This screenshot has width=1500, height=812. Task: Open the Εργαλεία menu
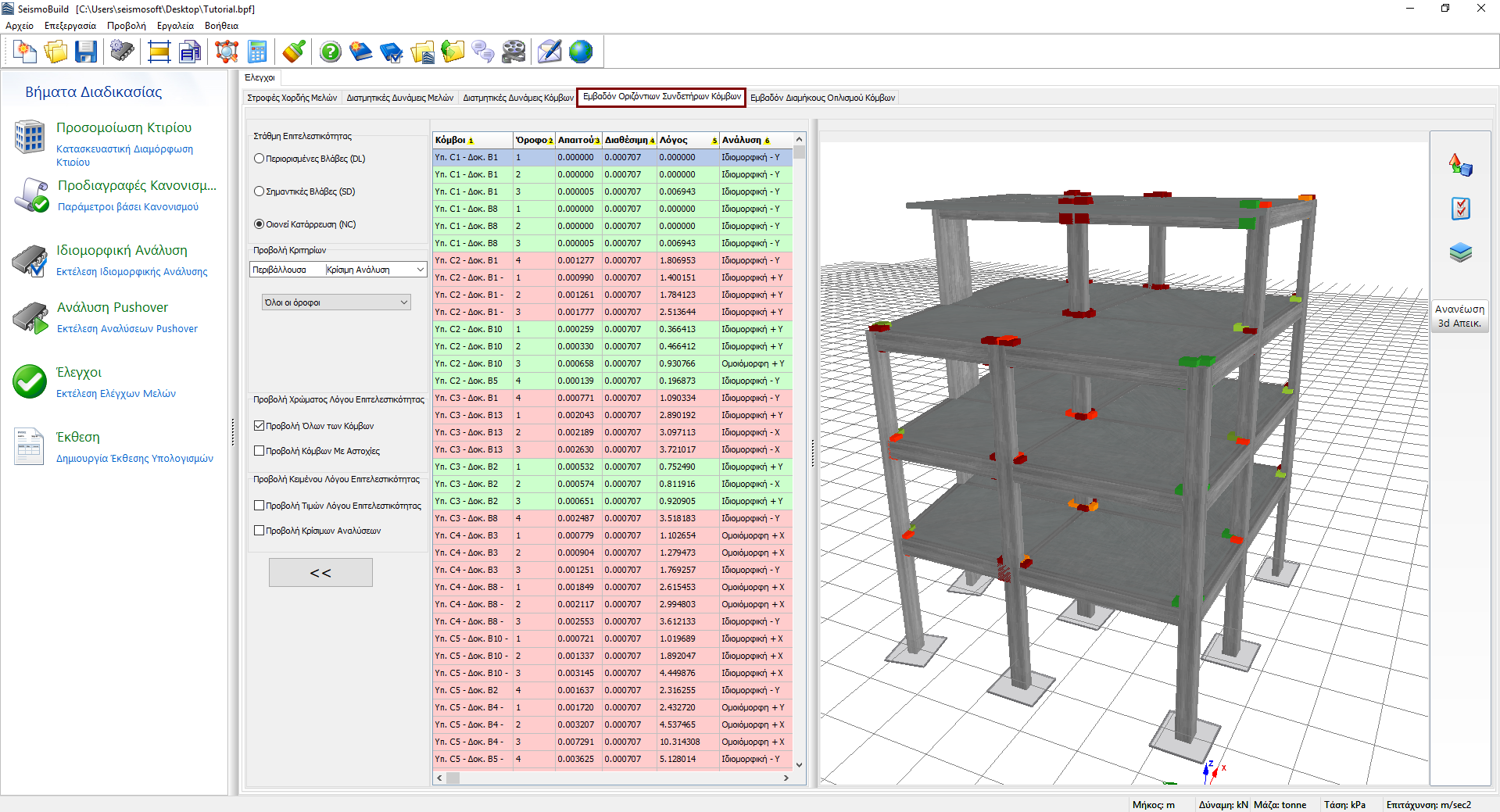tap(175, 26)
